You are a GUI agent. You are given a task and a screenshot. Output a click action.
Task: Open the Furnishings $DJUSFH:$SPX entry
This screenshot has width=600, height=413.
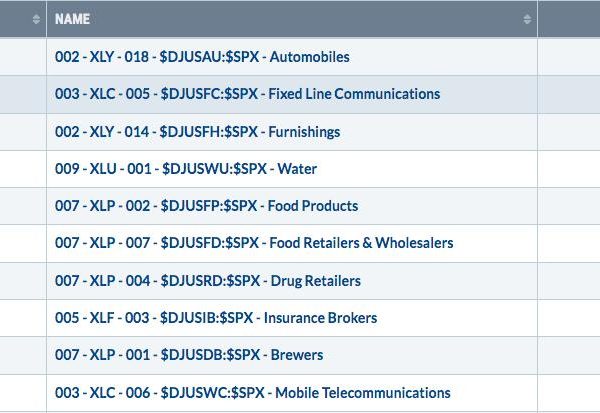click(197, 132)
